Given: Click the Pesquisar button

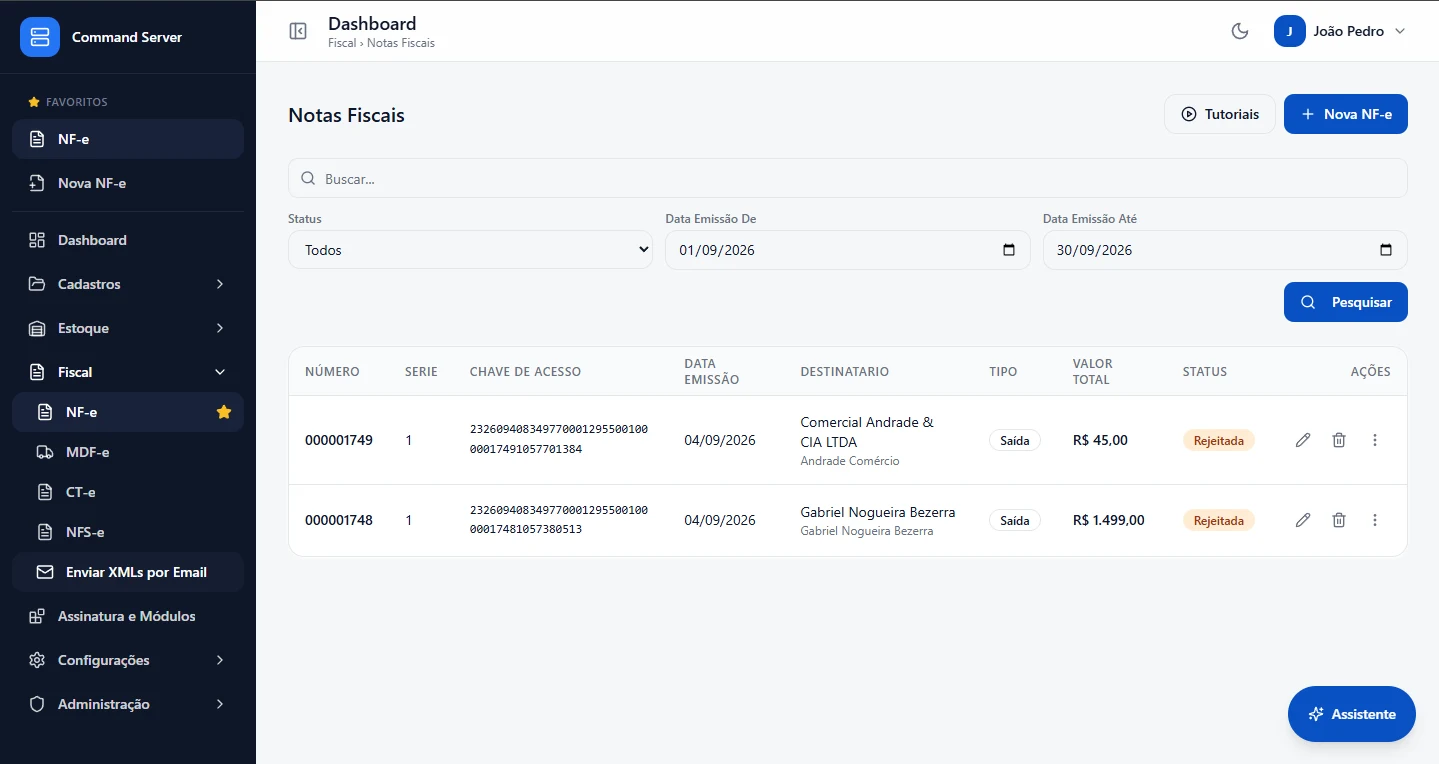Looking at the screenshot, I should [x=1346, y=302].
